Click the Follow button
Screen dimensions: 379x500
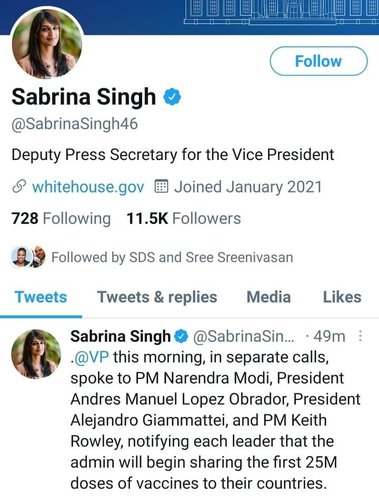pos(318,61)
